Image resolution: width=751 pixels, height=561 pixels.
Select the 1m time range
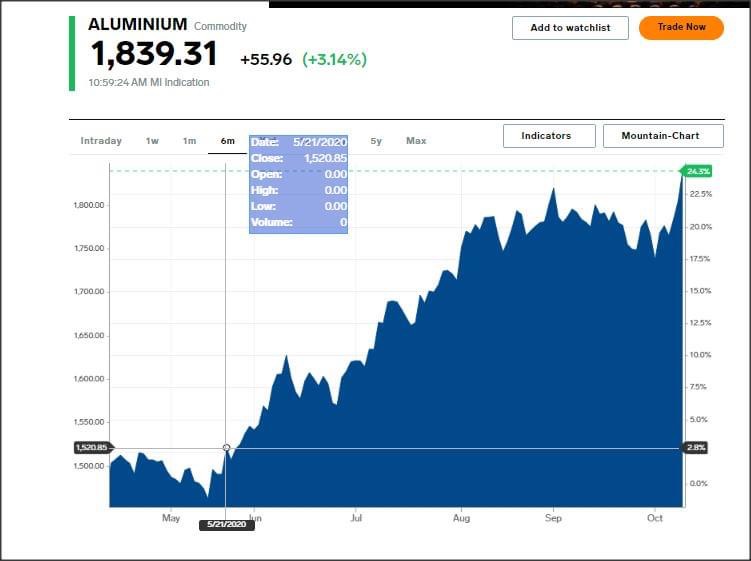(x=189, y=141)
